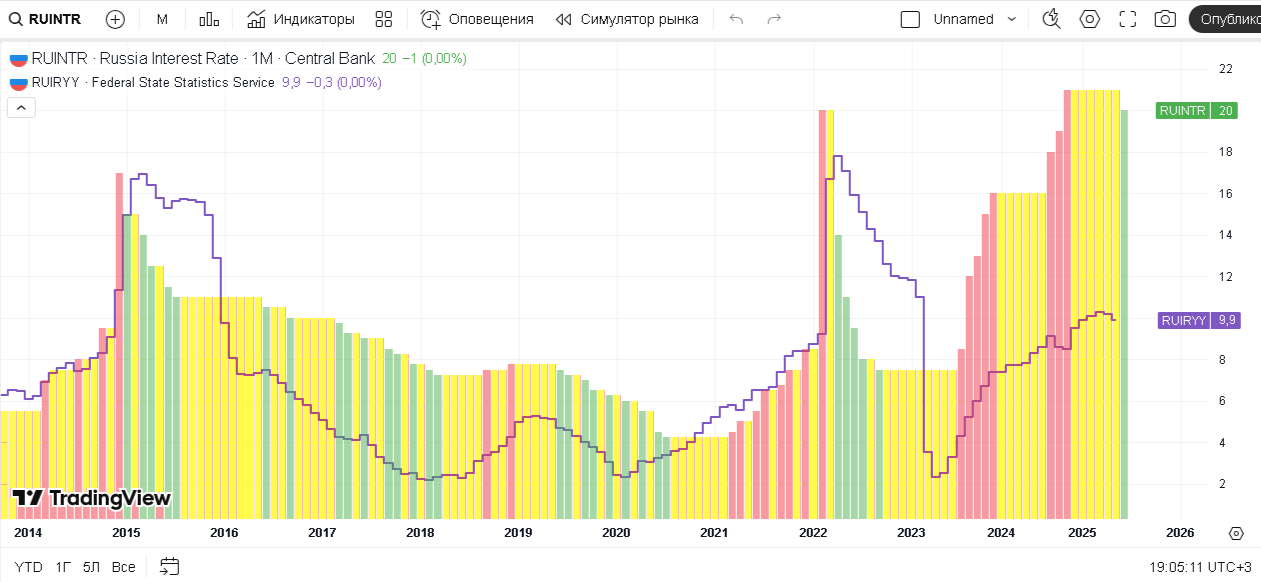Screen dimensions: 1261x582
Task: Click the Опубликовать button
Action: coord(1226,19)
